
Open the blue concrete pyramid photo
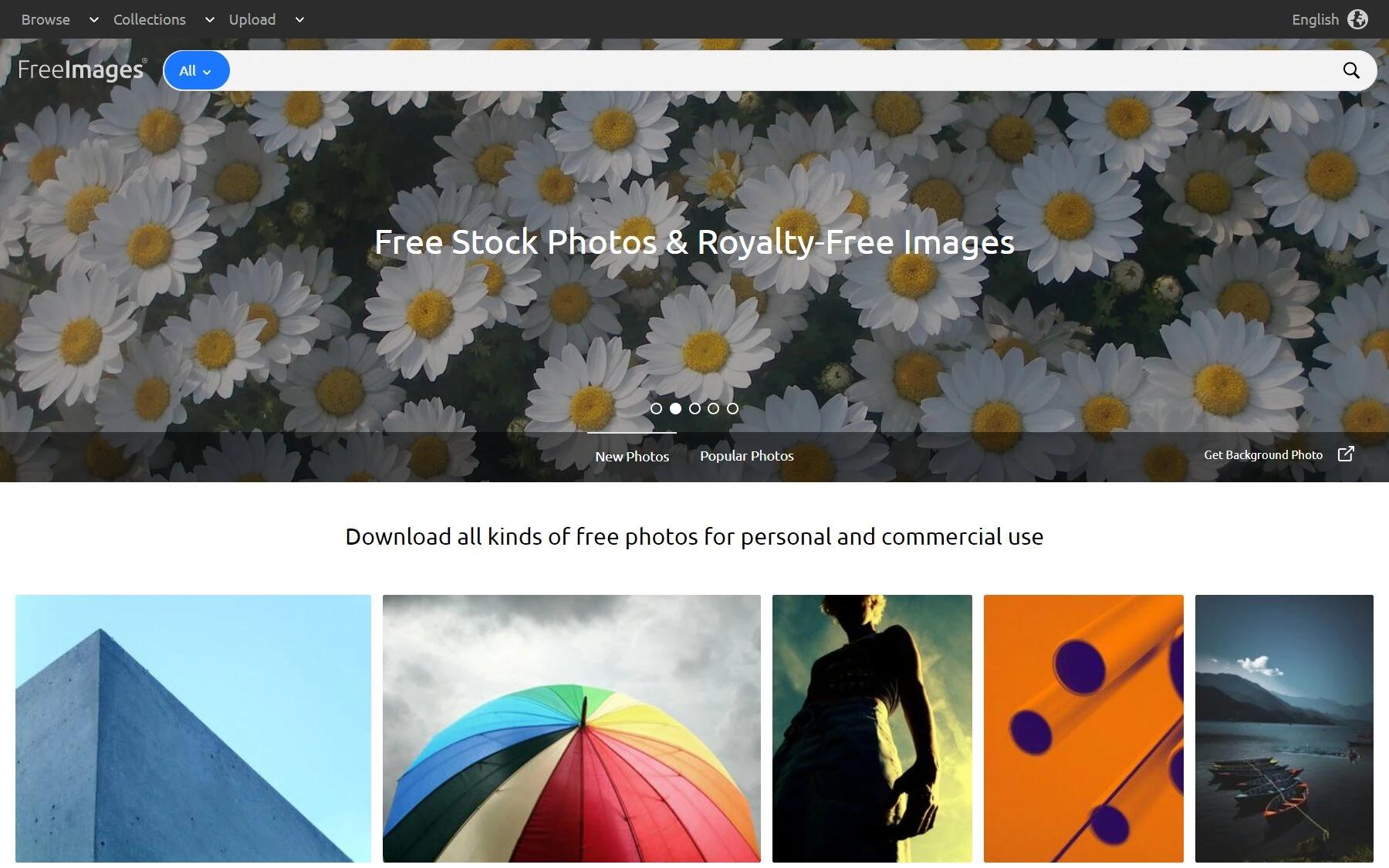click(193, 728)
